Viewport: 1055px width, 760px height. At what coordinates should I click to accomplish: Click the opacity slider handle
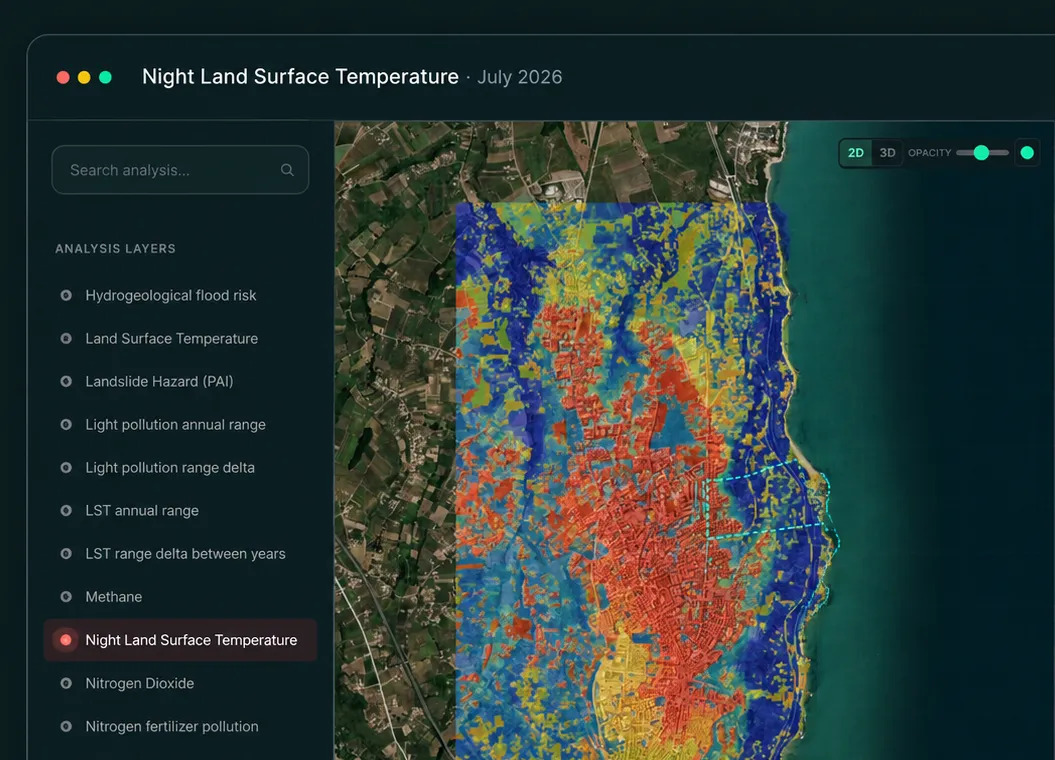coord(981,153)
